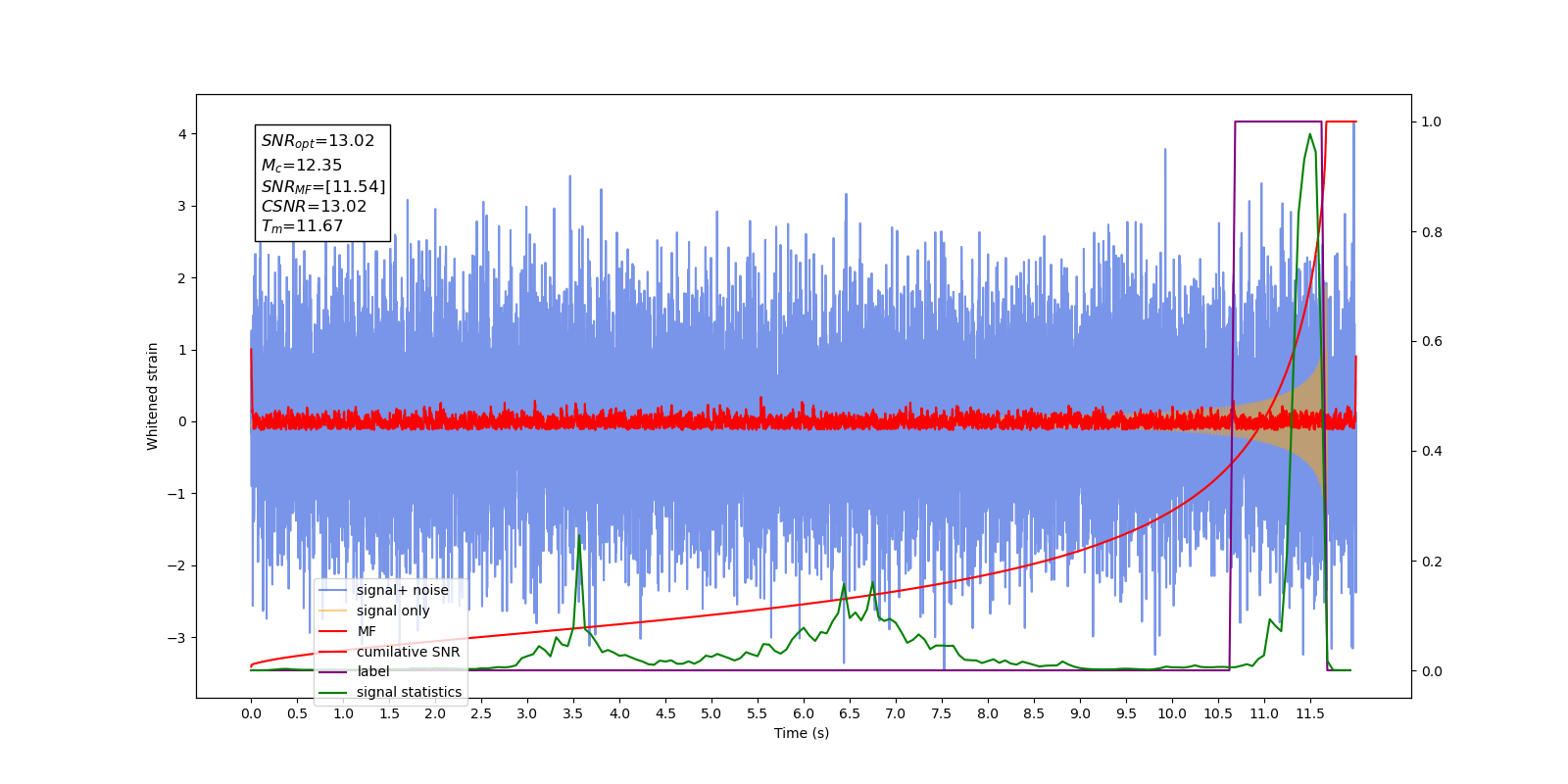Viewport: 1568px width, 784px height.
Task: Click the 0 tick on the strain axis
Action: pyautogui.click(x=182, y=422)
